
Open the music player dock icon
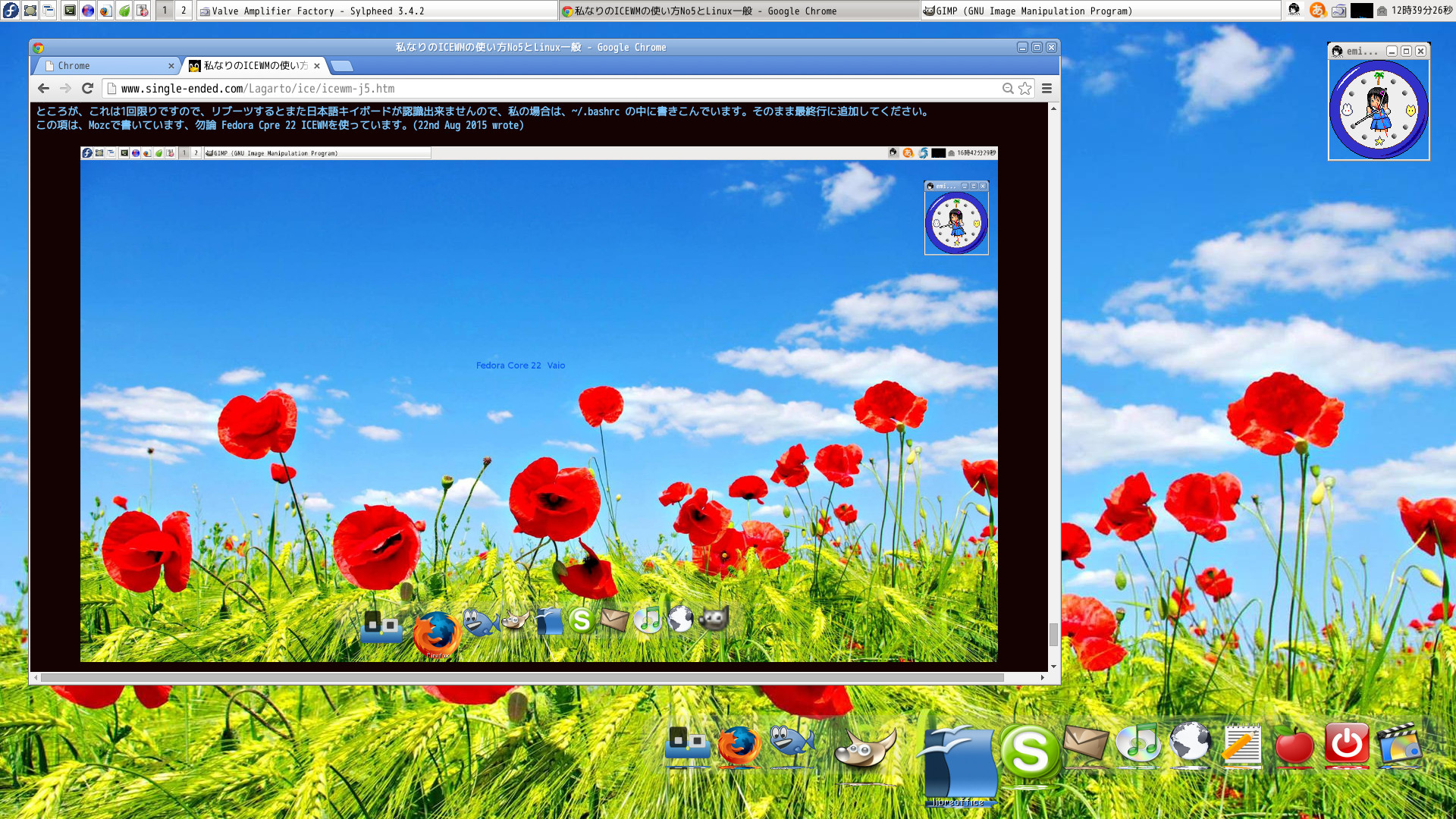point(1137,743)
